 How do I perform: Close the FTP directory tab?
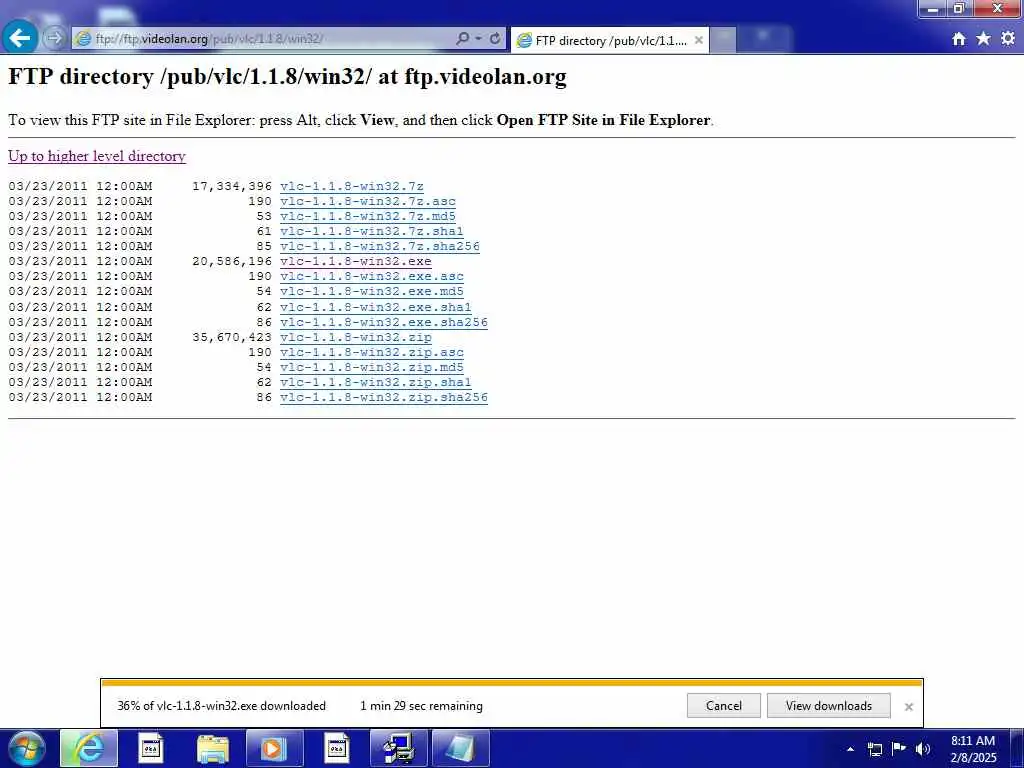698,40
